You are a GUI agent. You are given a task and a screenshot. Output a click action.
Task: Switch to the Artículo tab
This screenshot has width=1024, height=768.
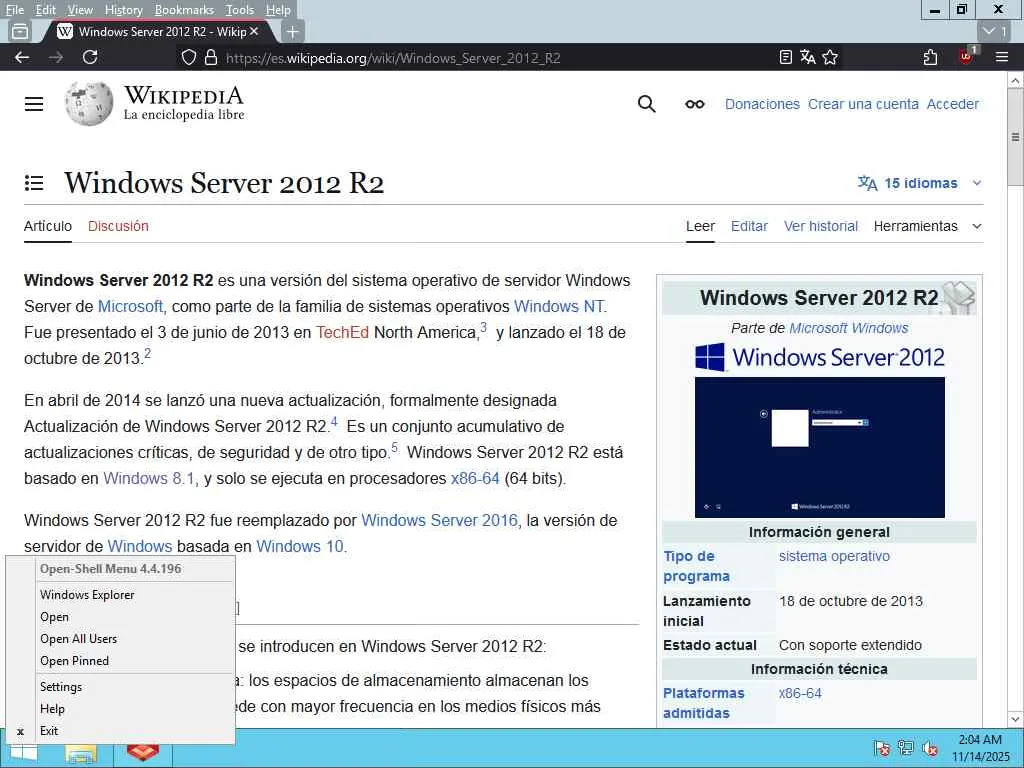pyautogui.click(x=48, y=226)
